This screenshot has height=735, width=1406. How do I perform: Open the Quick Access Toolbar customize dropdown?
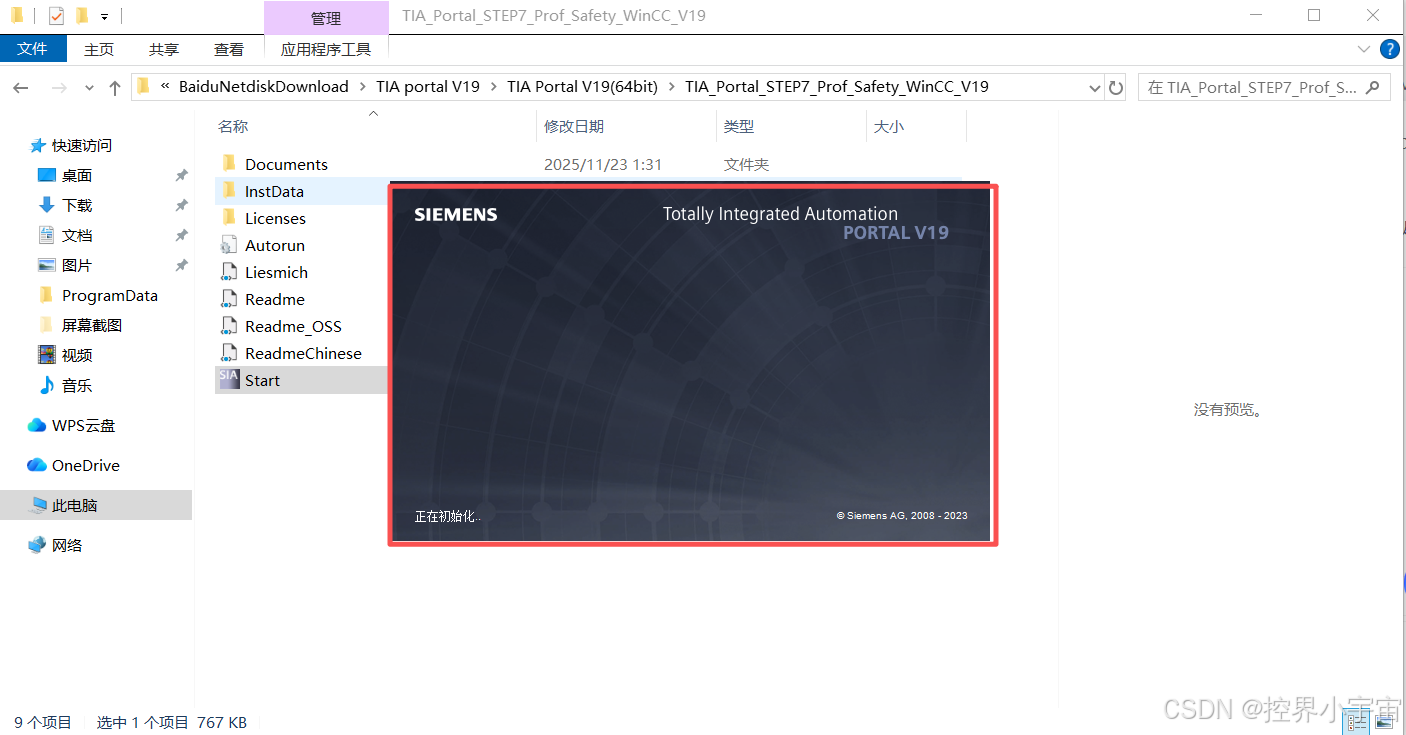[104, 16]
